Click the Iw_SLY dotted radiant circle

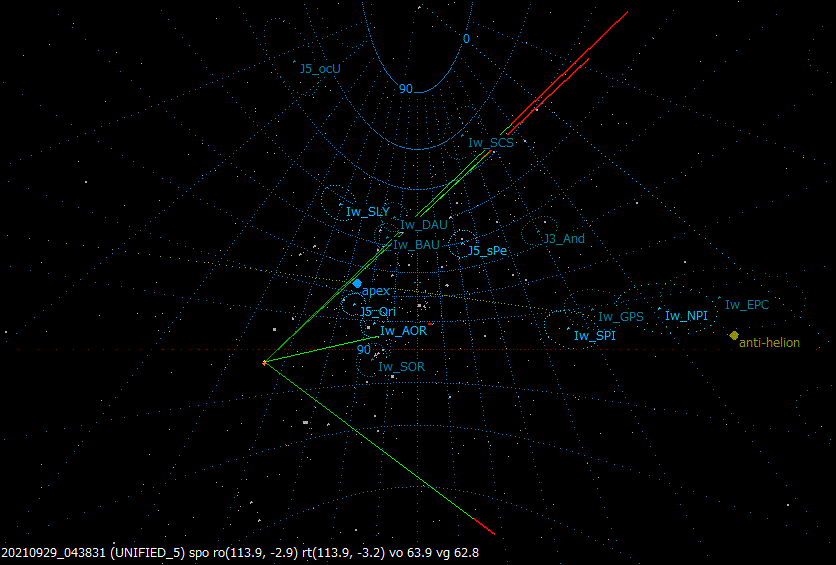[339, 203]
